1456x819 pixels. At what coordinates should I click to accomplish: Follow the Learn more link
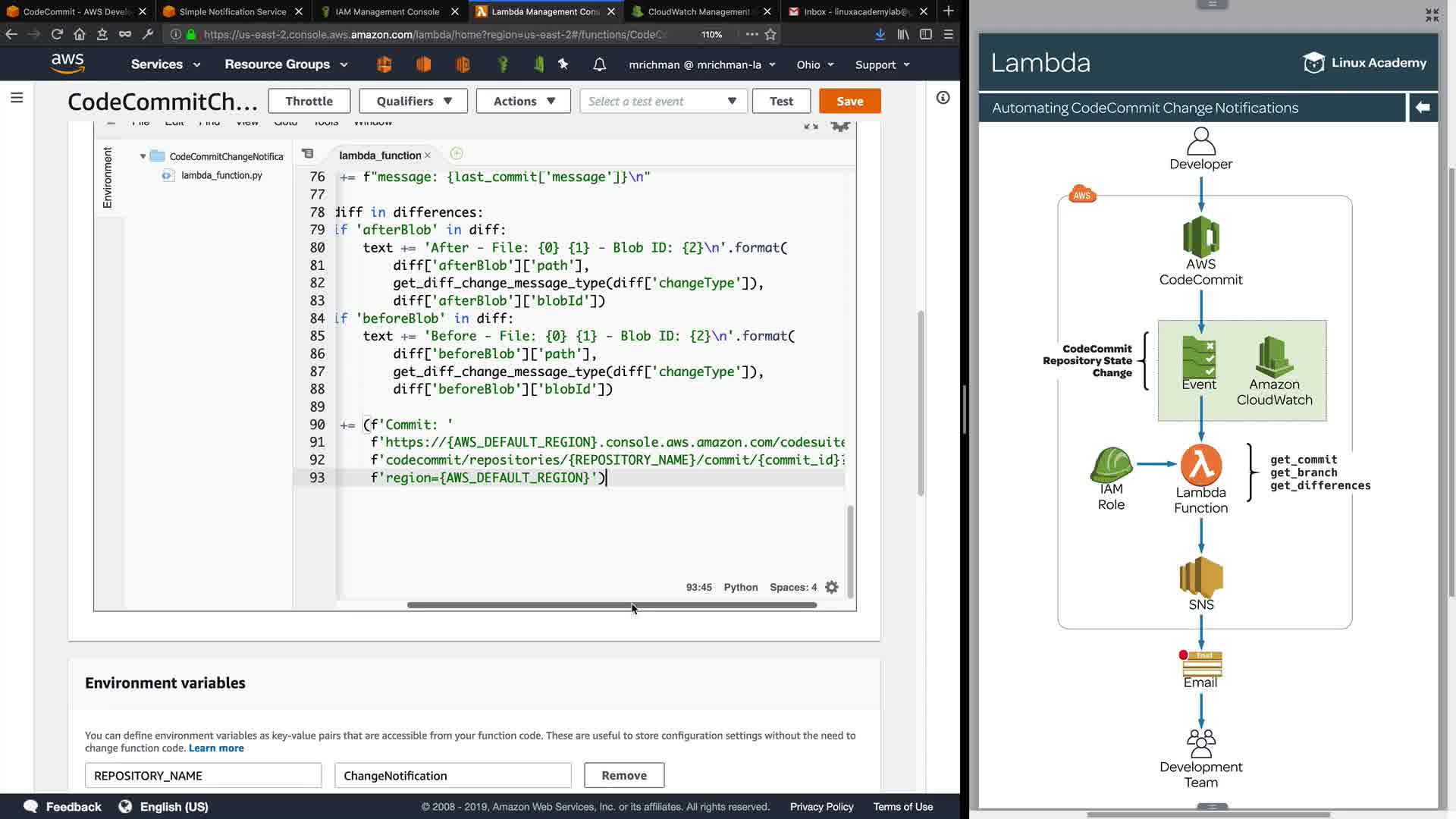(216, 748)
